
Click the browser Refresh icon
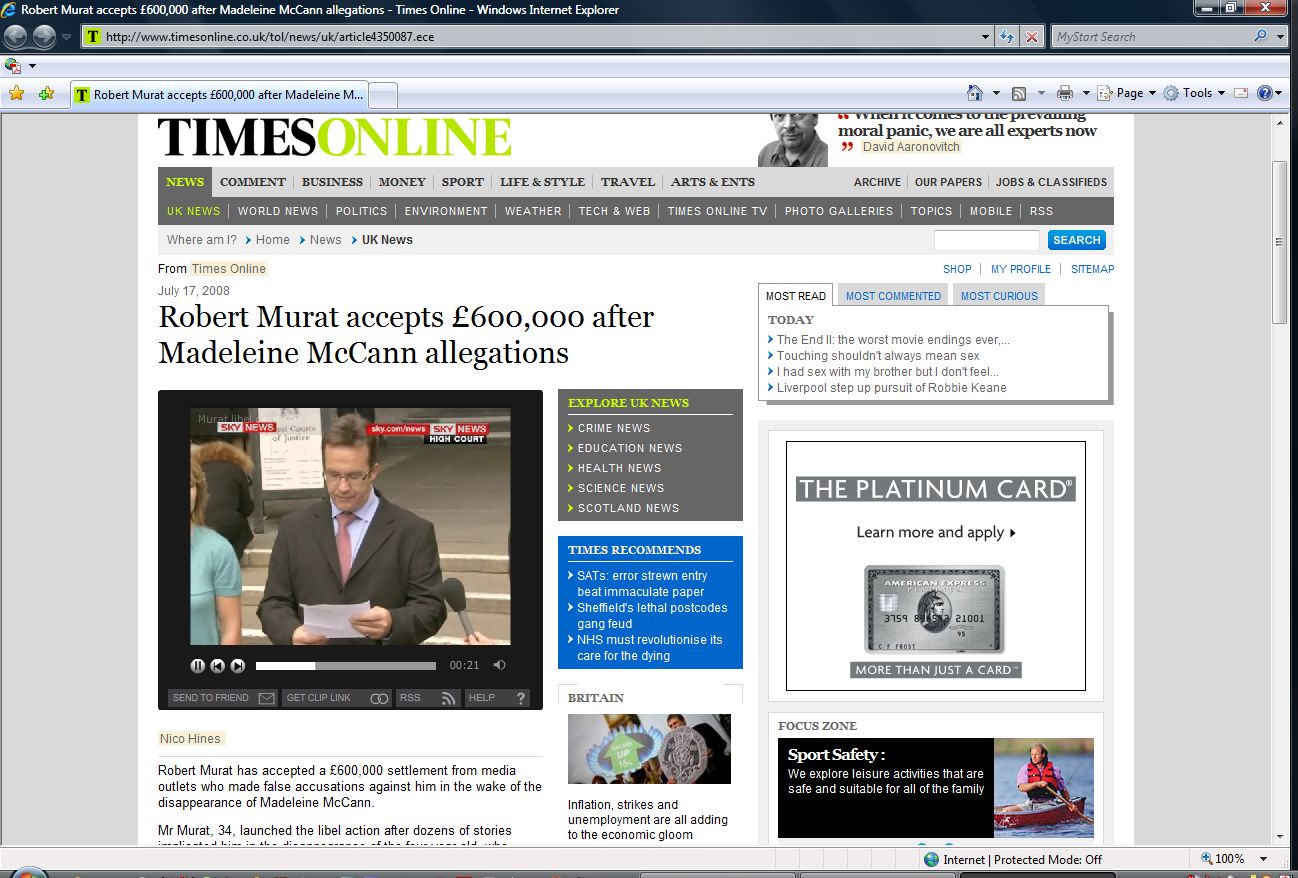pos(1008,37)
